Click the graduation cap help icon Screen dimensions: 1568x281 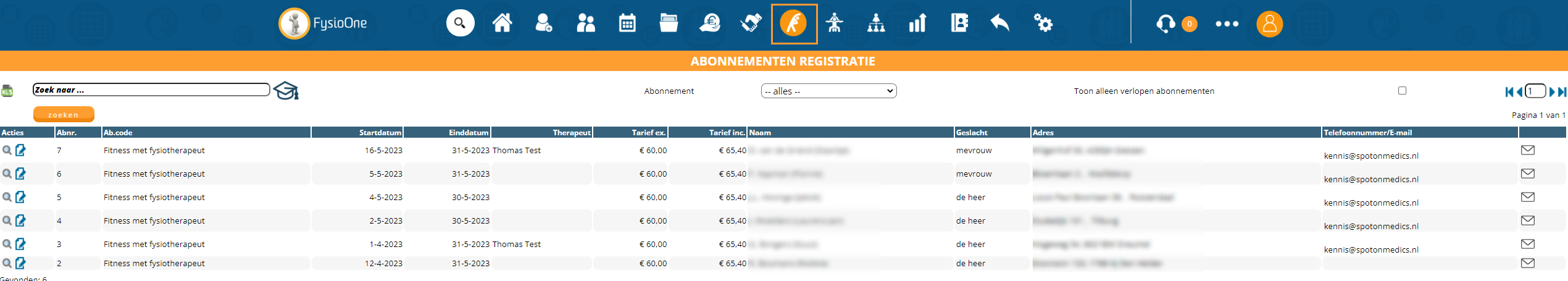(x=286, y=91)
